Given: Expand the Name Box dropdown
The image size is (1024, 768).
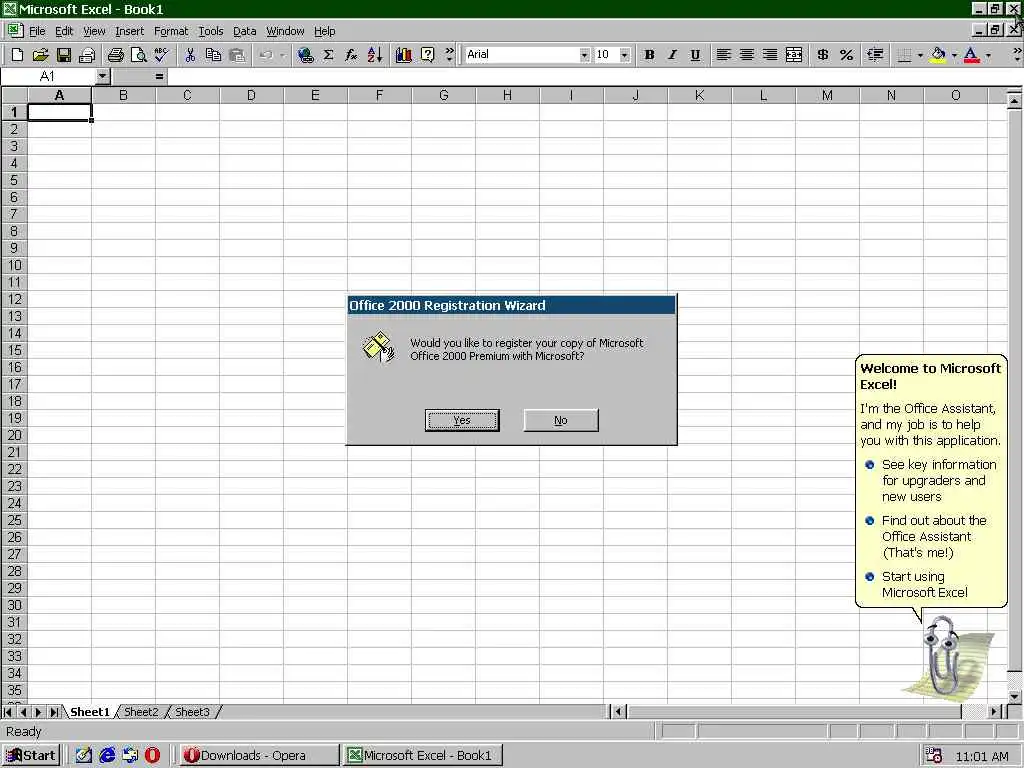Looking at the screenshot, I should point(102,76).
